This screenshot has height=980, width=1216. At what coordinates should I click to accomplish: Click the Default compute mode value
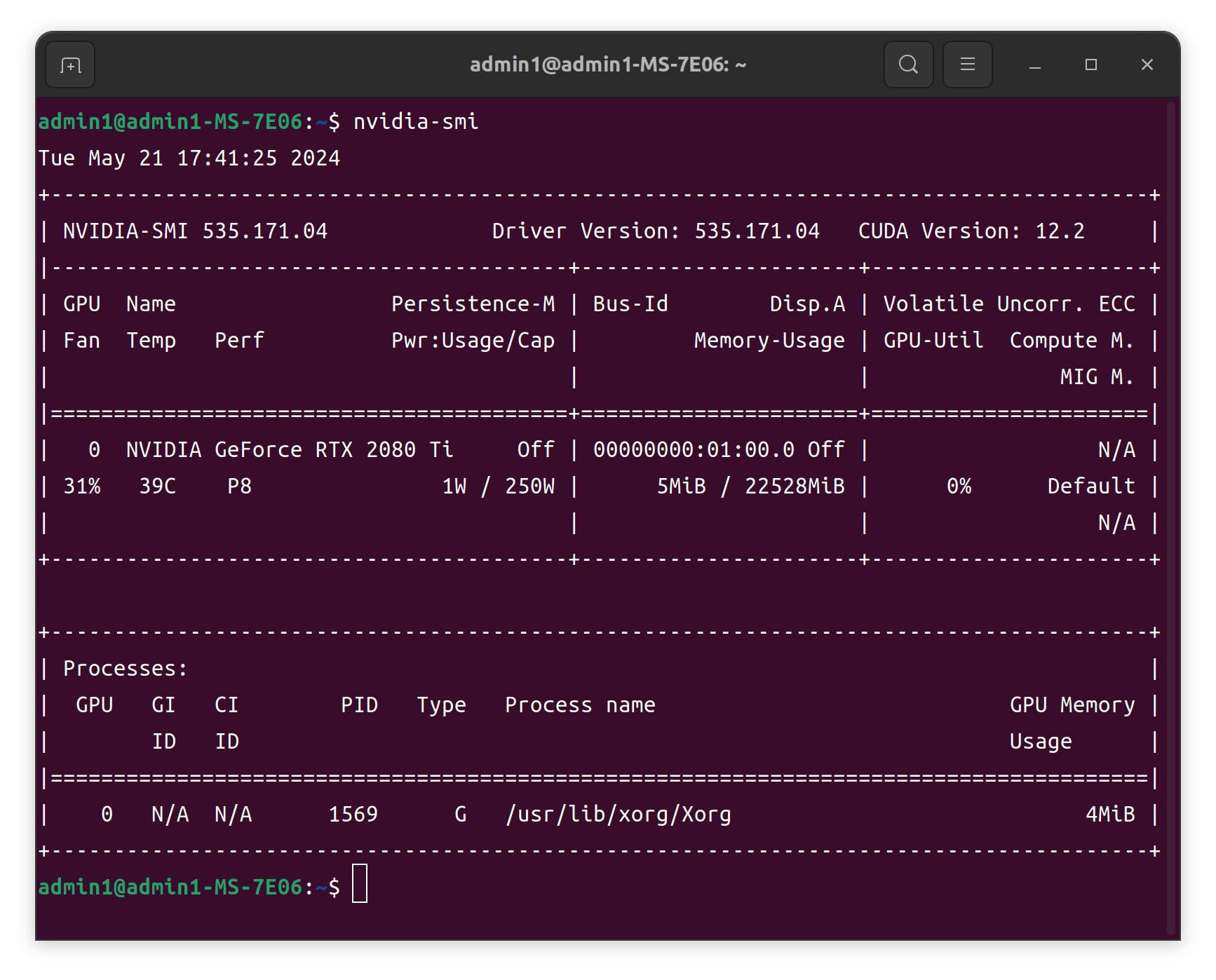click(x=1091, y=486)
